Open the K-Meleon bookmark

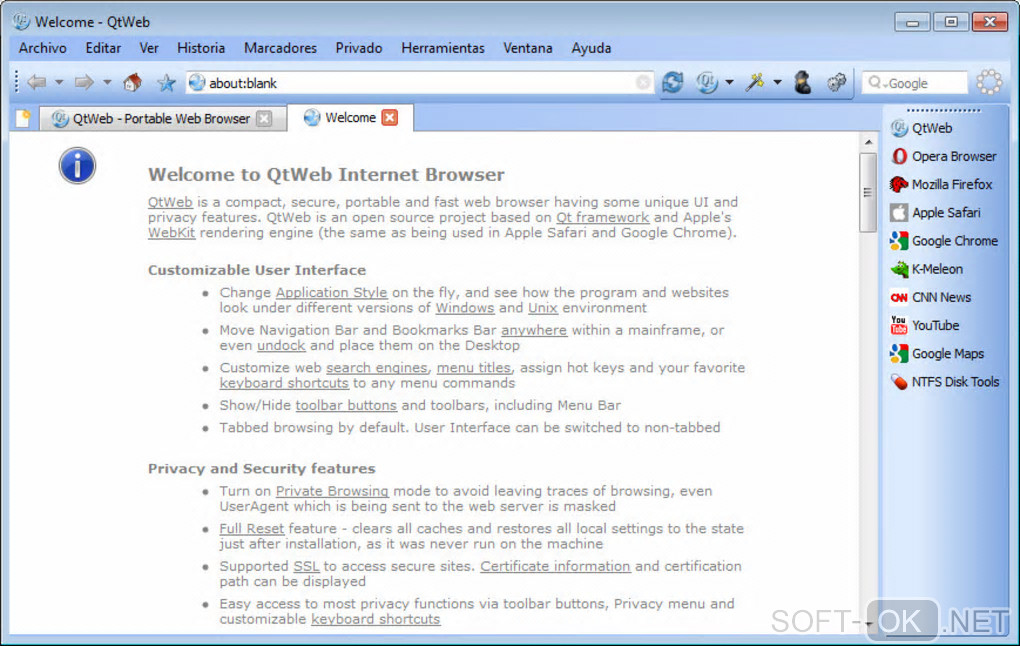pyautogui.click(x=927, y=269)
